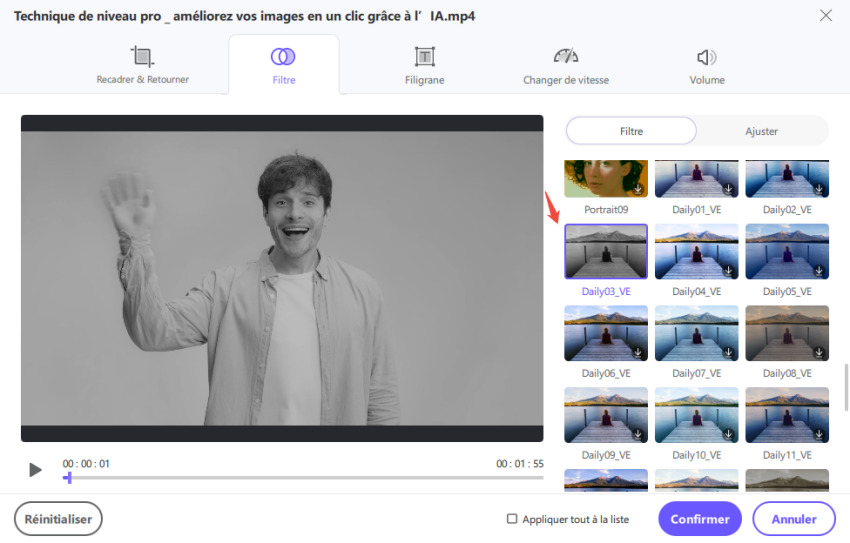Click the filter list scrollbar
This screenshot has height=543, width=850.
coord(846,387)
